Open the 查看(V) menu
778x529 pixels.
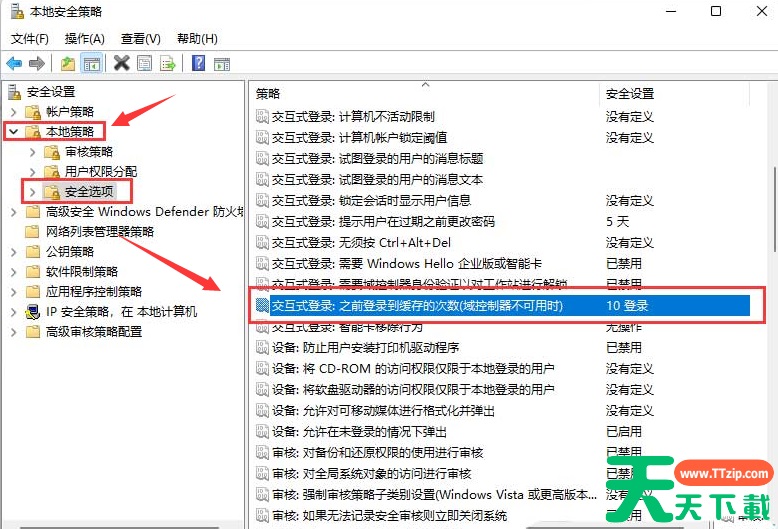(140, 39)
